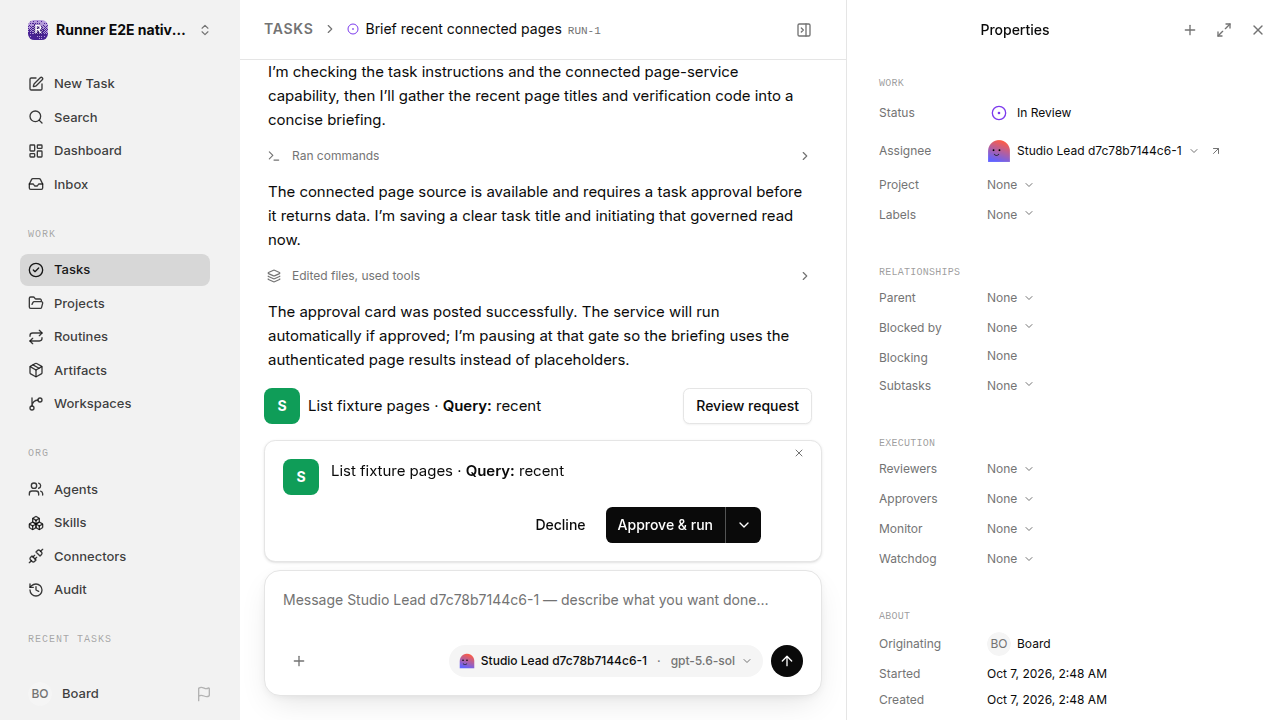
Task: Dismiss the approval card with X
Action: click(x=799, y=453)
